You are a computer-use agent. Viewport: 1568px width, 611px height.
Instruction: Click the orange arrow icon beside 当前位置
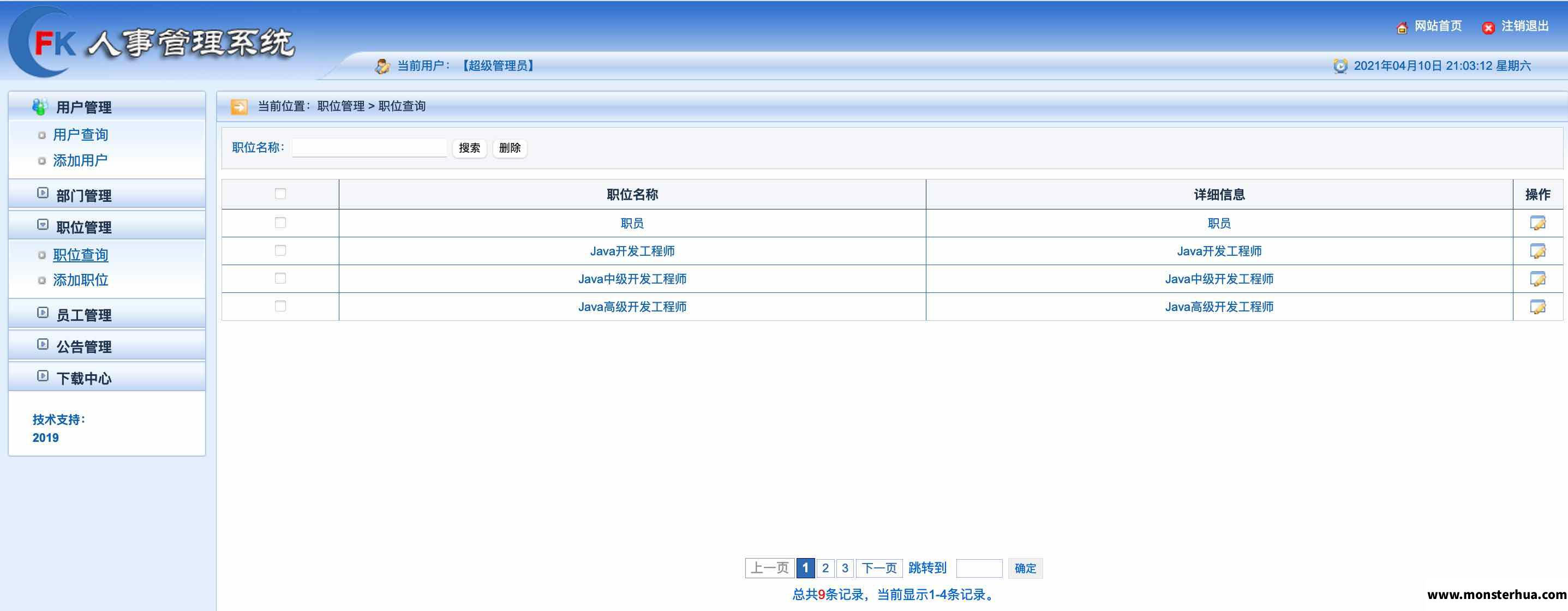coord(239,106)
